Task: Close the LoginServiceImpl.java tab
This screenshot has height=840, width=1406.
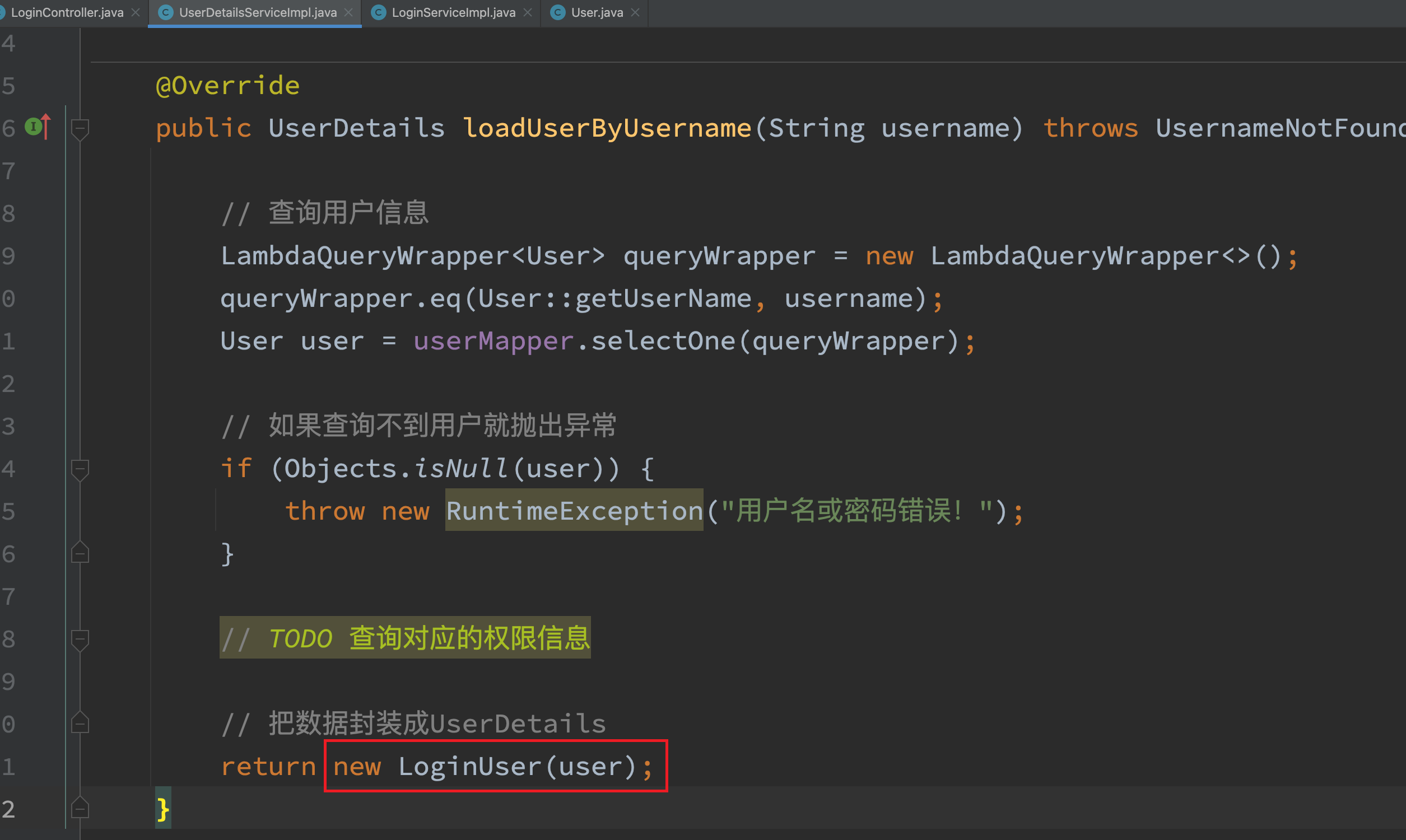Action: pos(528,12)
